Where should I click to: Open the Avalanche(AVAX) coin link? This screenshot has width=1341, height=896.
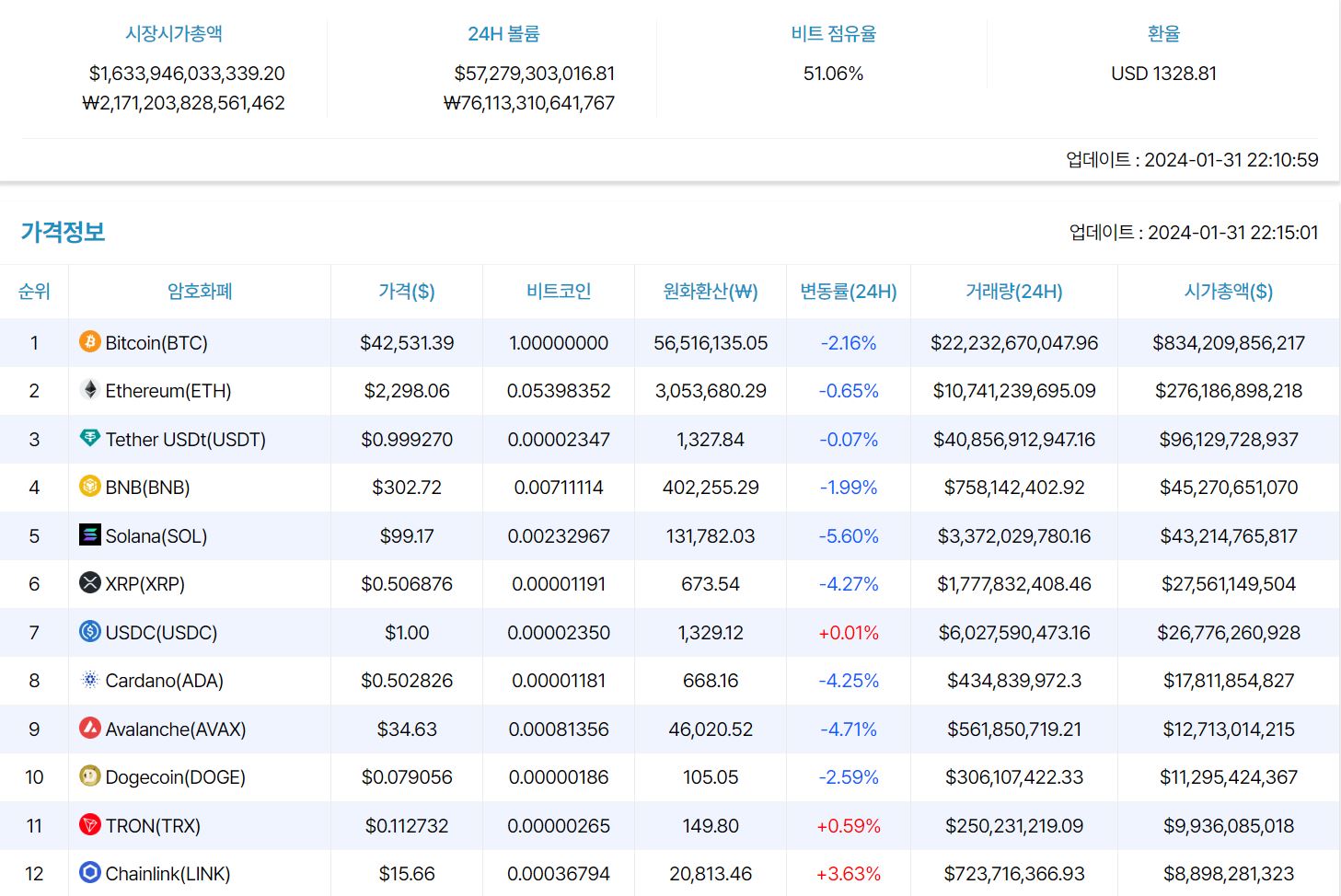point(176,729)
